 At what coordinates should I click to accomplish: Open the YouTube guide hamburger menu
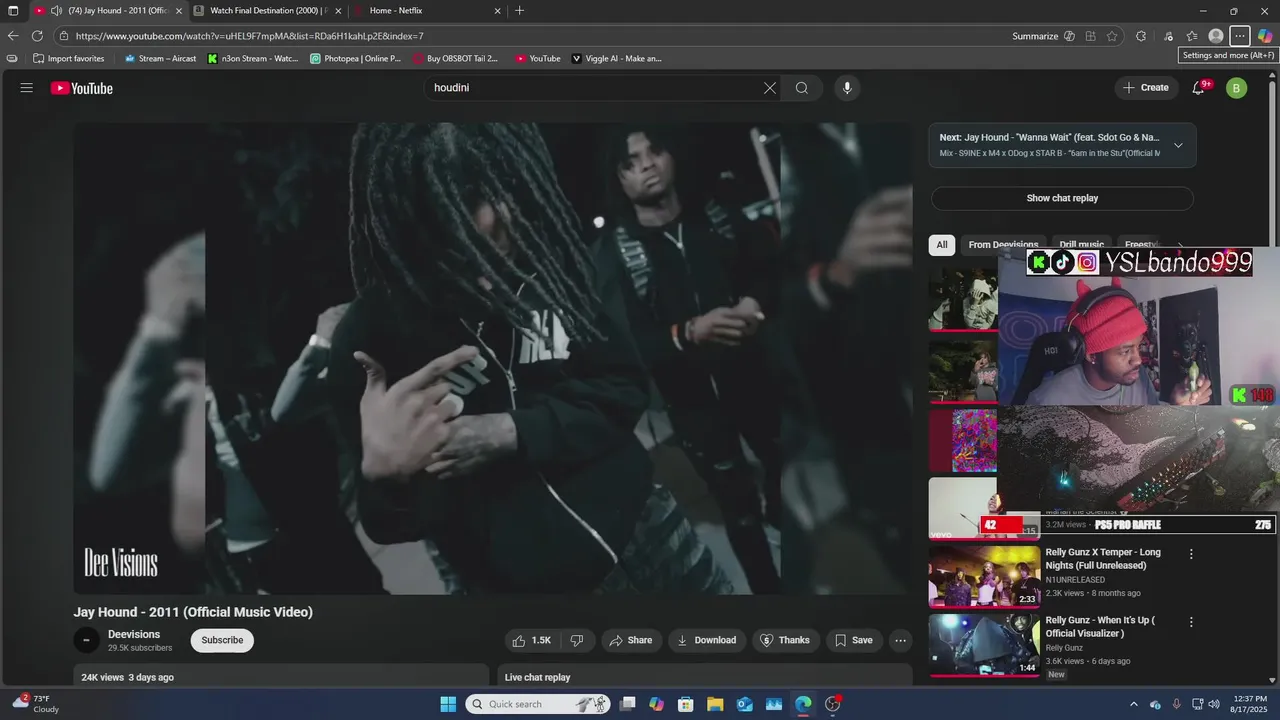(x=27, y=88)
